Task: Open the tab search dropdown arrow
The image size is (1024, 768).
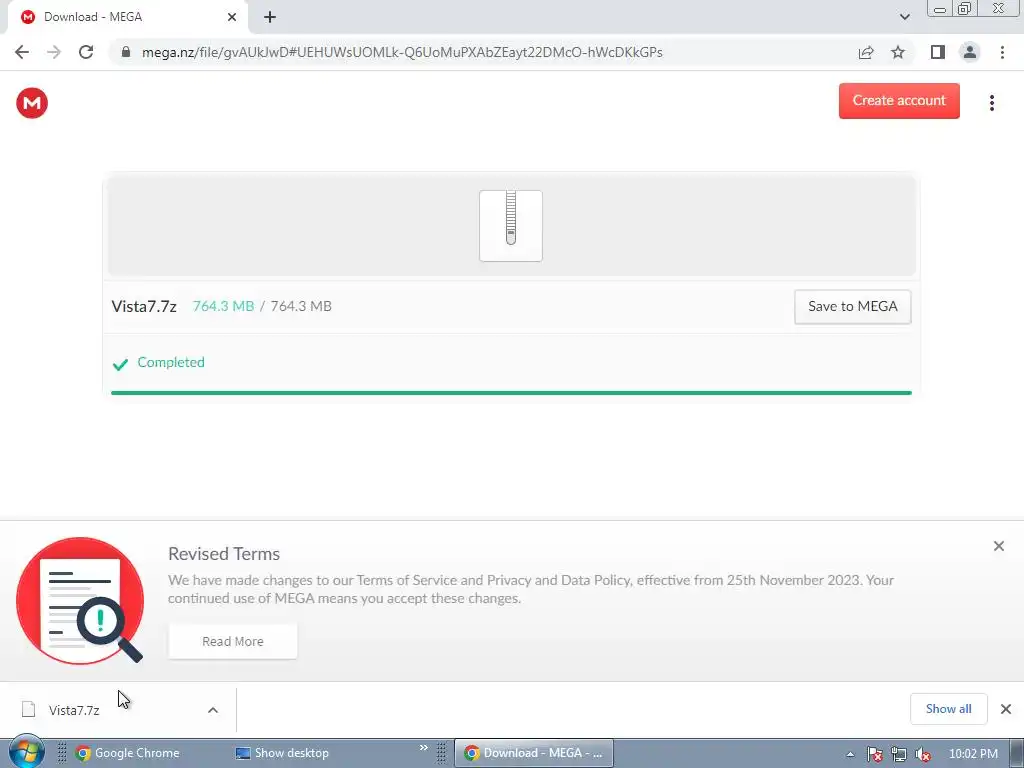Action: [x=904, y=17]
